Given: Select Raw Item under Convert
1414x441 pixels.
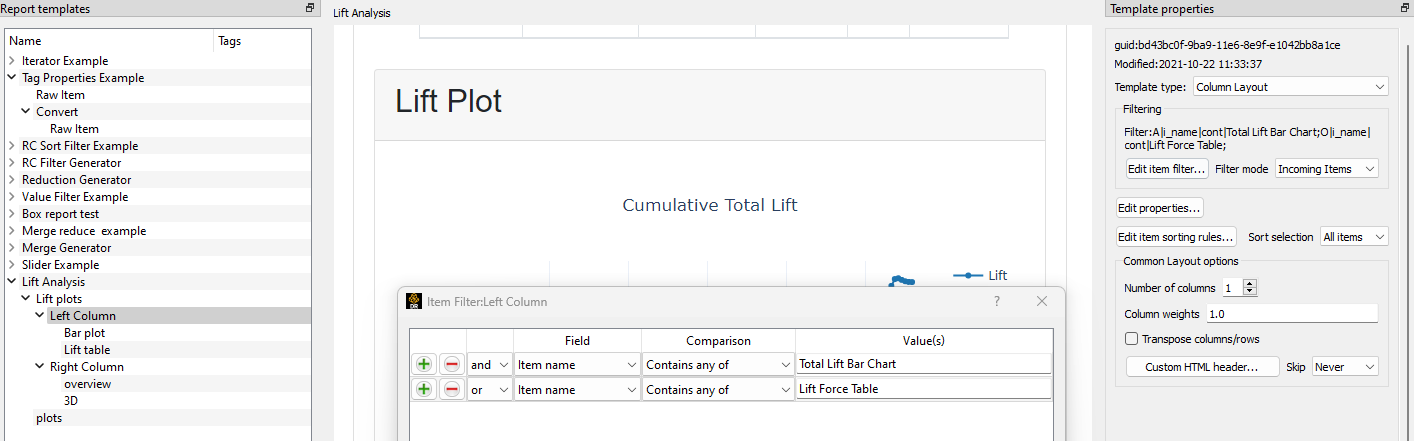Looking at the screenshot, I should pyautogui.click(x=75, y=129).
